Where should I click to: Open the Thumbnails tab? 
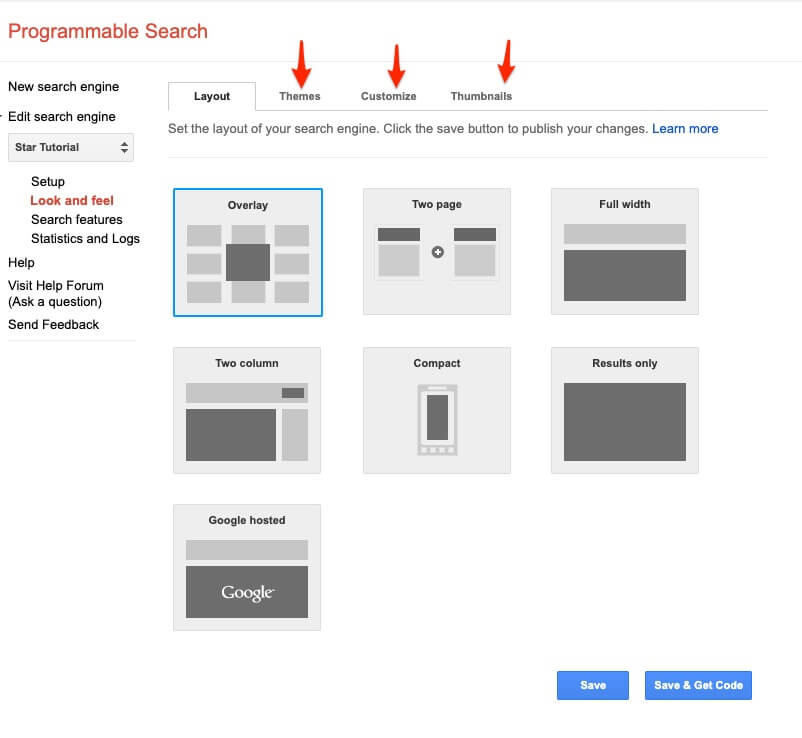[481, 96]
